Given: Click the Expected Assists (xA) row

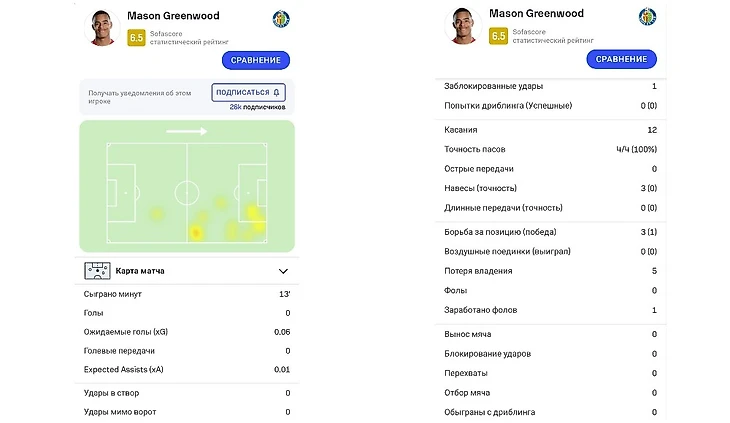Looking at the screenshot, I should tap(187, 369).
